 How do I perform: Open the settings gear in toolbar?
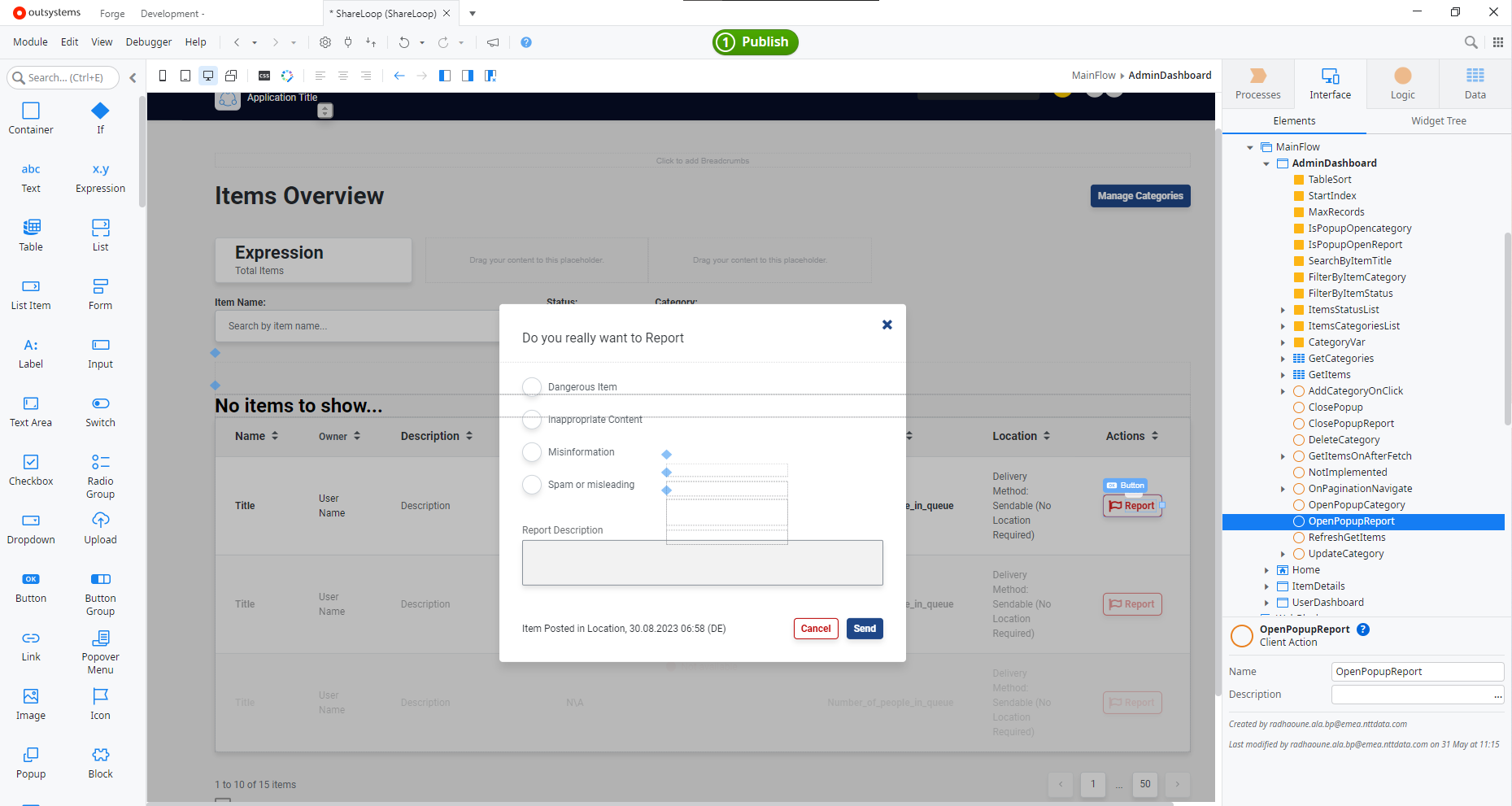pyautogui.click(x=325, y=42)
